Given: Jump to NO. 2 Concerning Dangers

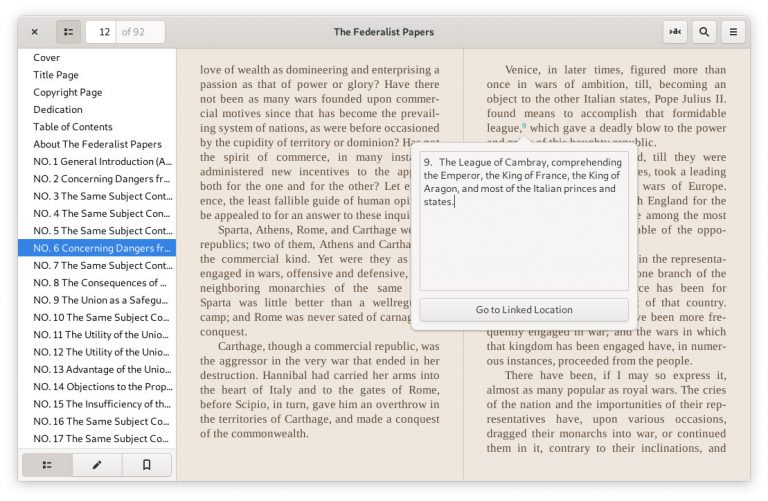Looking at the screenshot, I should click(x=97, y=179).
